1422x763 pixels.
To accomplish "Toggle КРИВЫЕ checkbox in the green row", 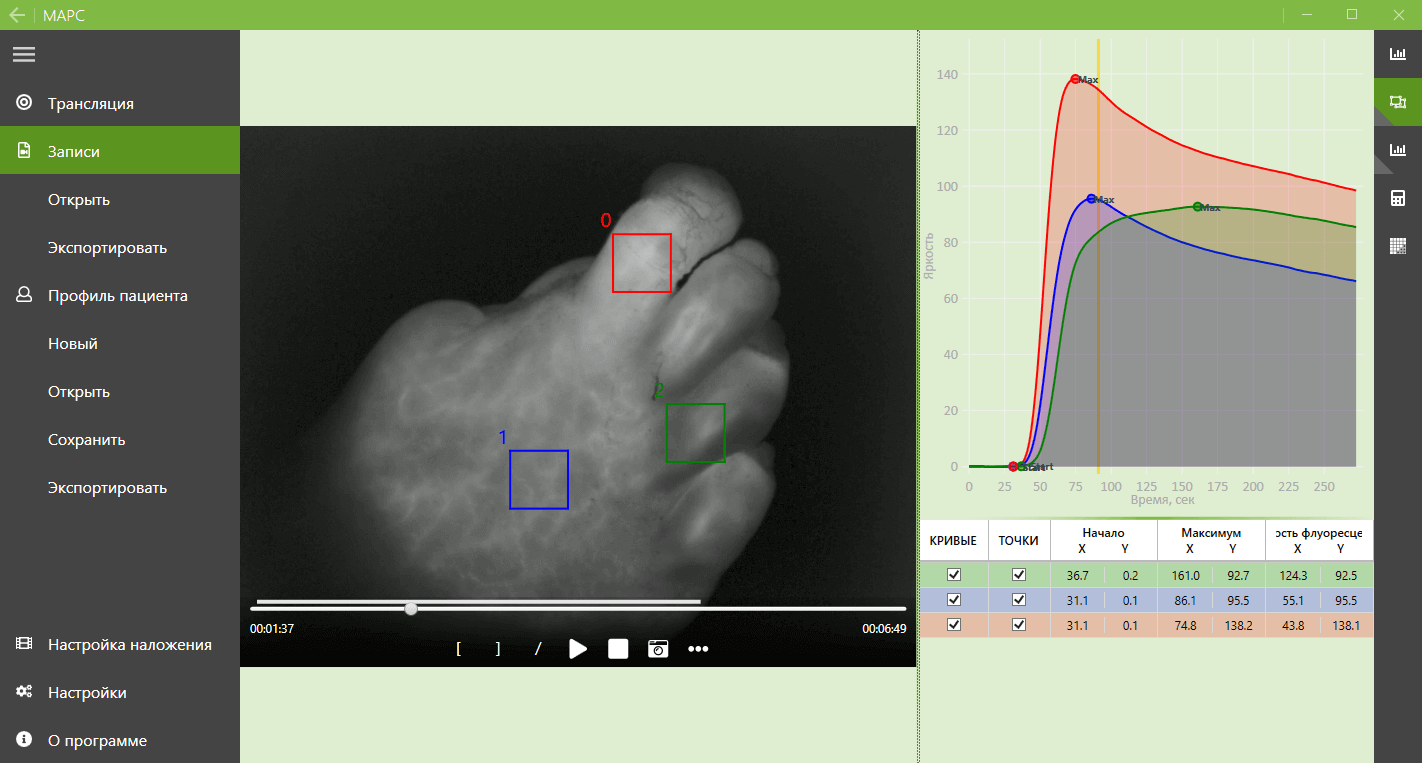I will [x=954, y=574].
